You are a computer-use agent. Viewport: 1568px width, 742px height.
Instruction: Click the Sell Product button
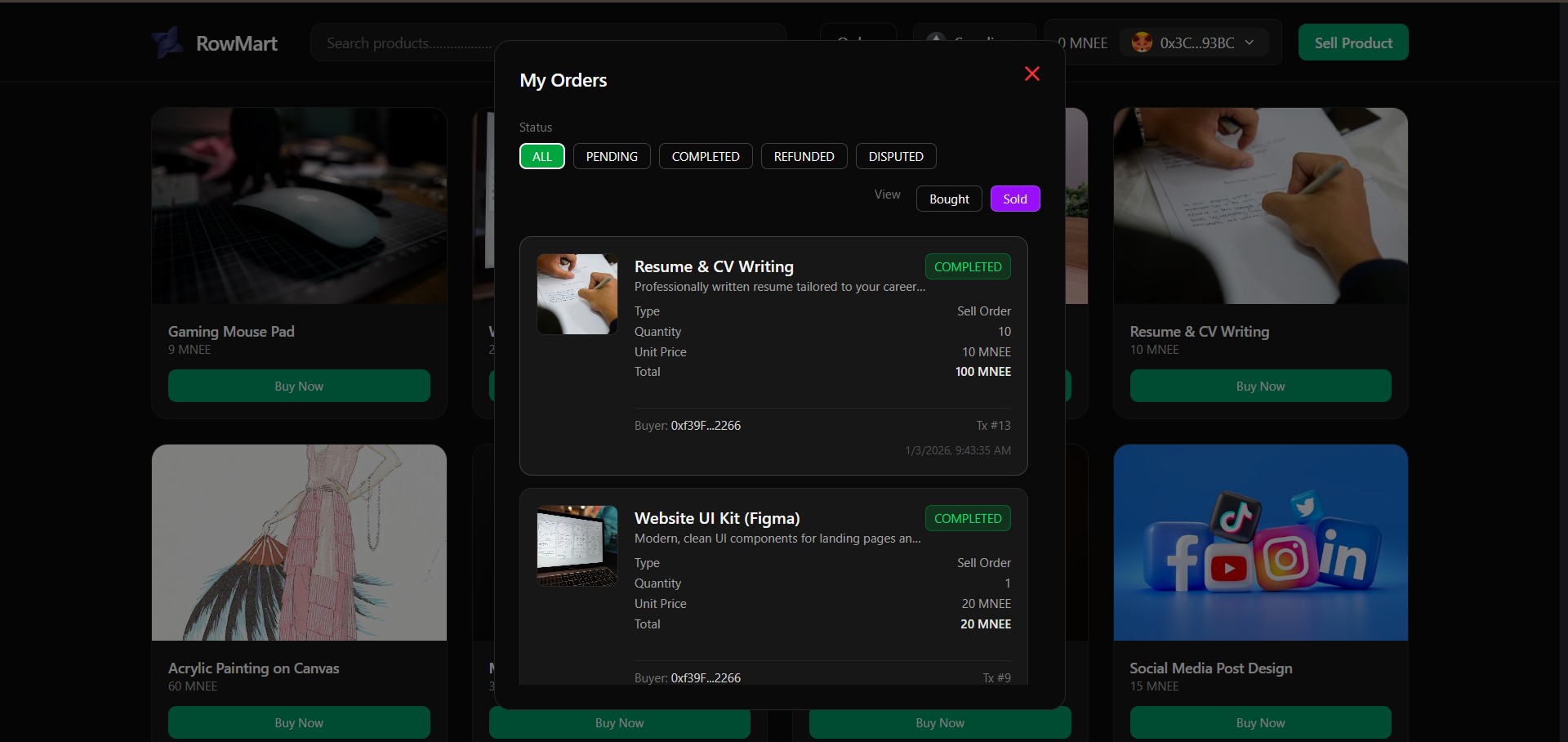coord(1353,42)
